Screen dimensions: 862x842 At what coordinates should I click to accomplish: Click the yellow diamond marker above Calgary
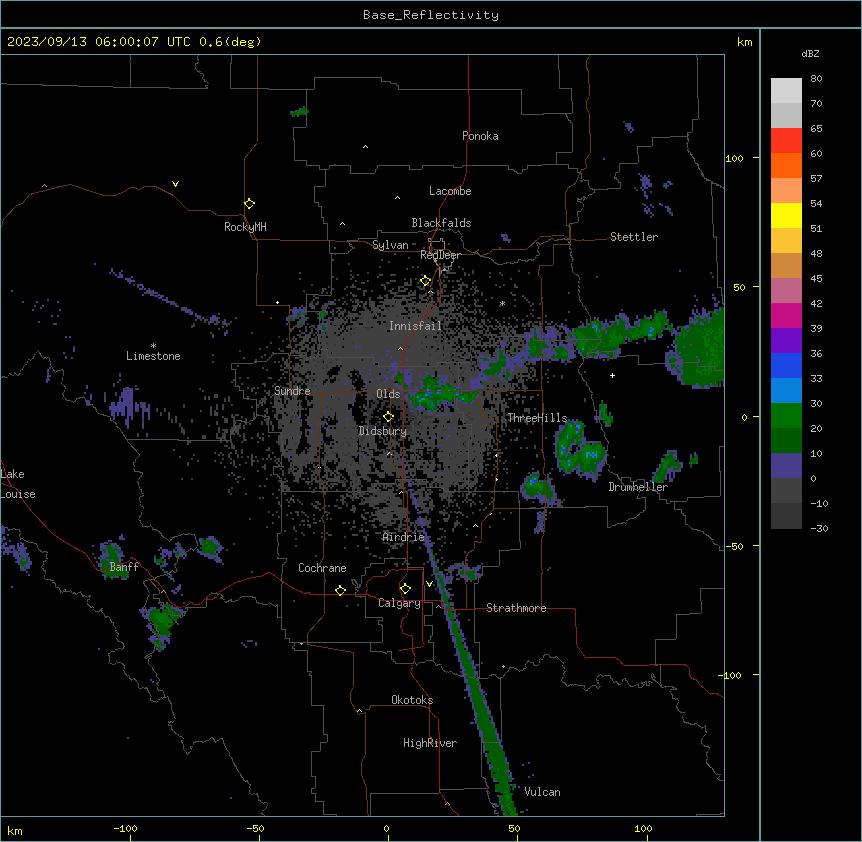tap(405, 589)
